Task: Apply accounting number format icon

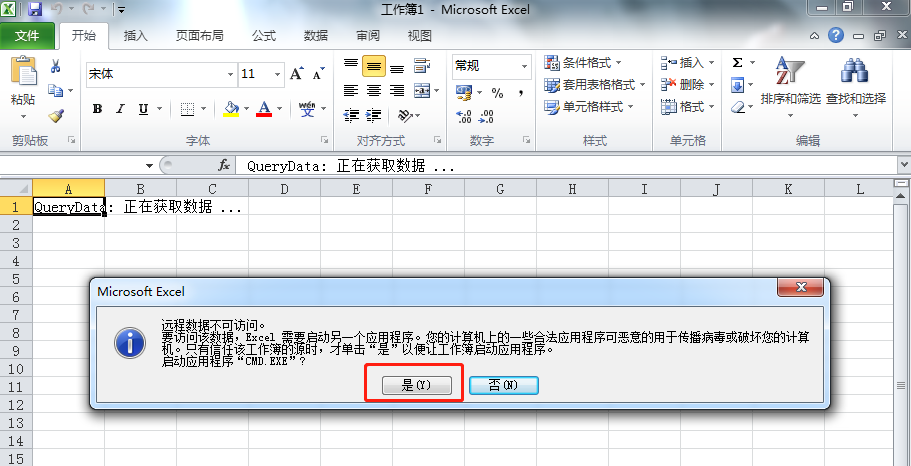Action: click(464, 92)
